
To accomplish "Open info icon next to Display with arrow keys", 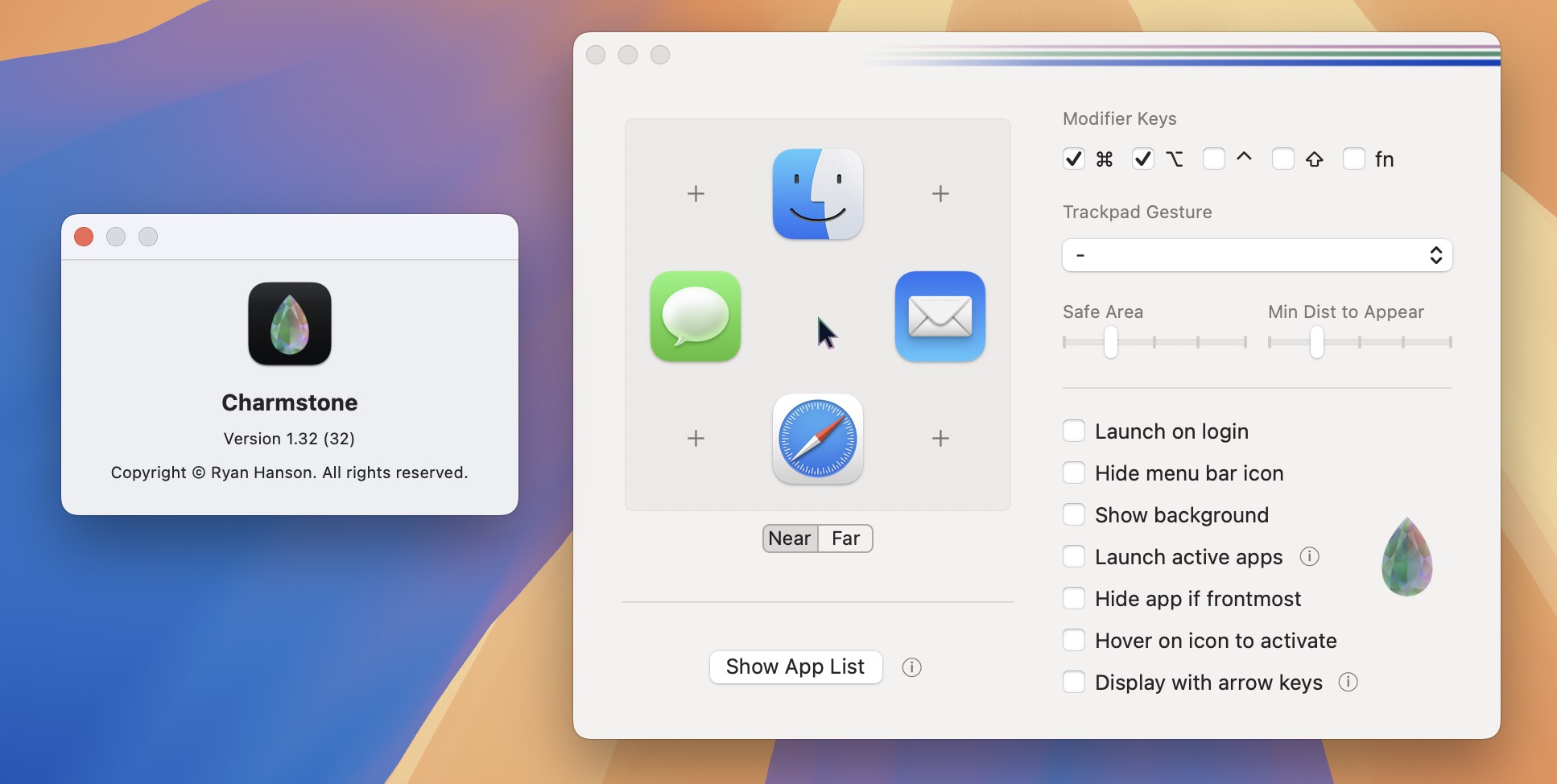I will point(1348,682).
